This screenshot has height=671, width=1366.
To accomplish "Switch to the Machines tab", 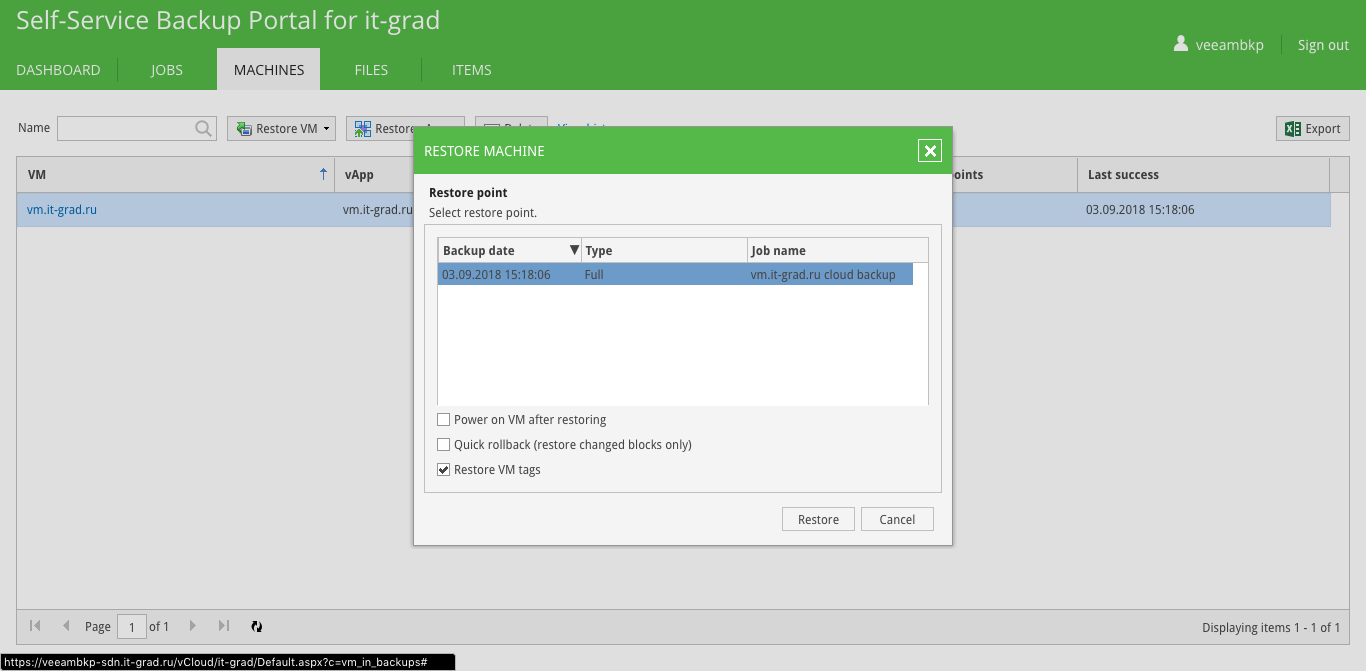I will (x=269, y=70).
